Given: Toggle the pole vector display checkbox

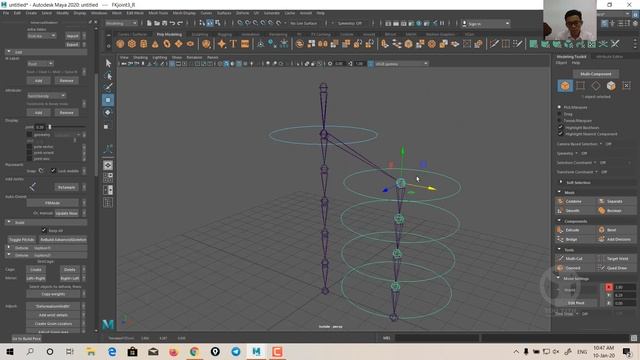Looking at the screenshot, I should click(x=29, y=147).
